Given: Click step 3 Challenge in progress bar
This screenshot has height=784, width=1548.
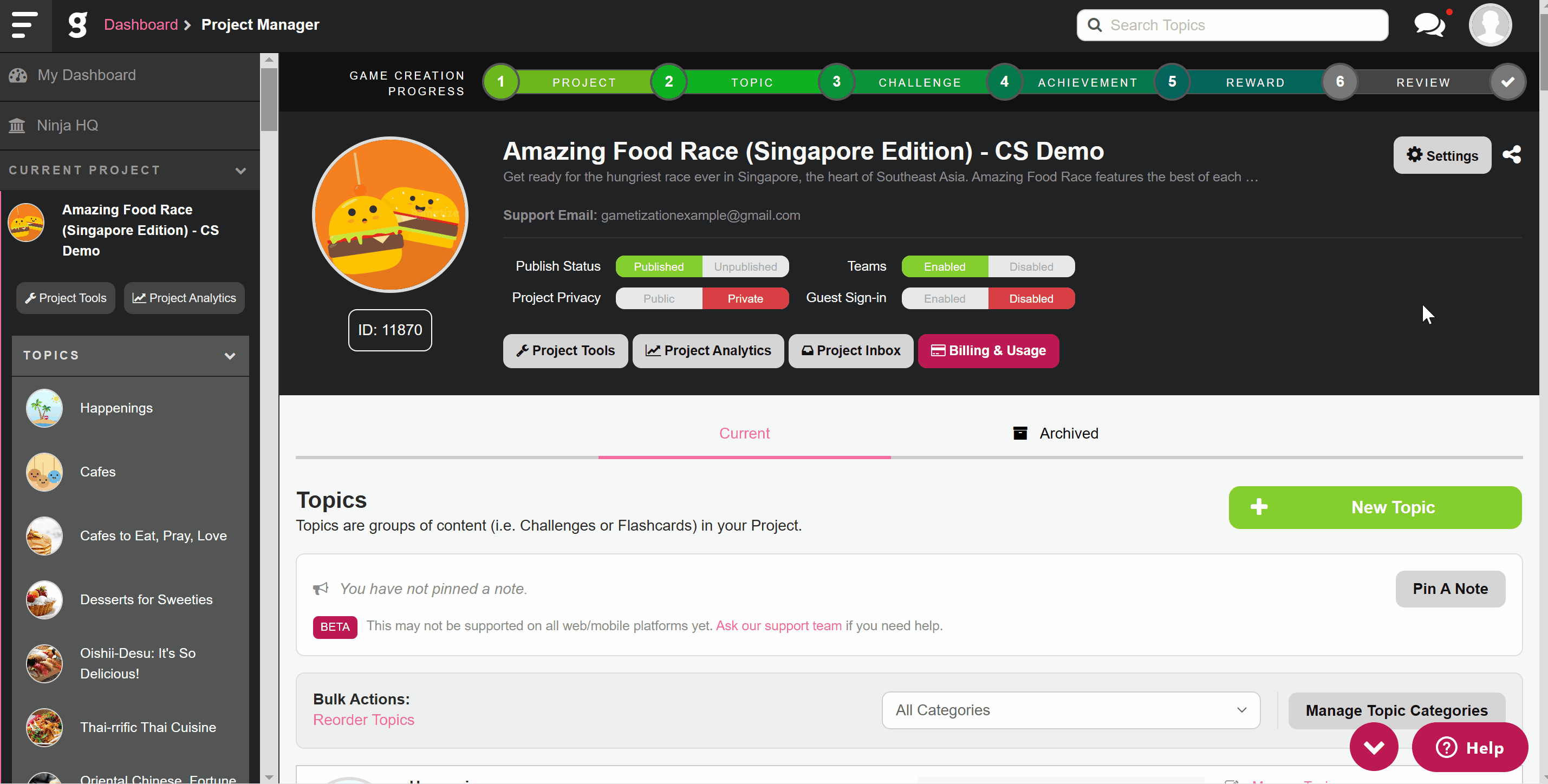Looking at the screenshot, I should tap(836, 82).
